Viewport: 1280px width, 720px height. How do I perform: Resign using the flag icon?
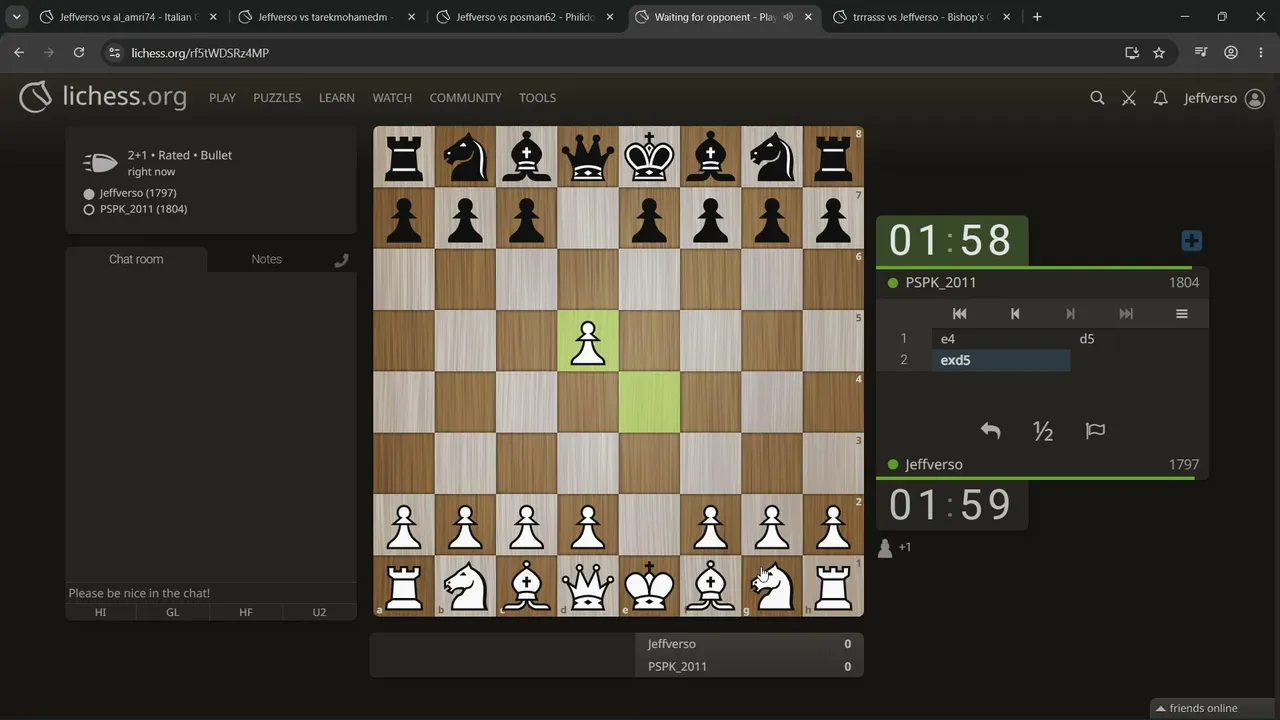point(1095,431)
